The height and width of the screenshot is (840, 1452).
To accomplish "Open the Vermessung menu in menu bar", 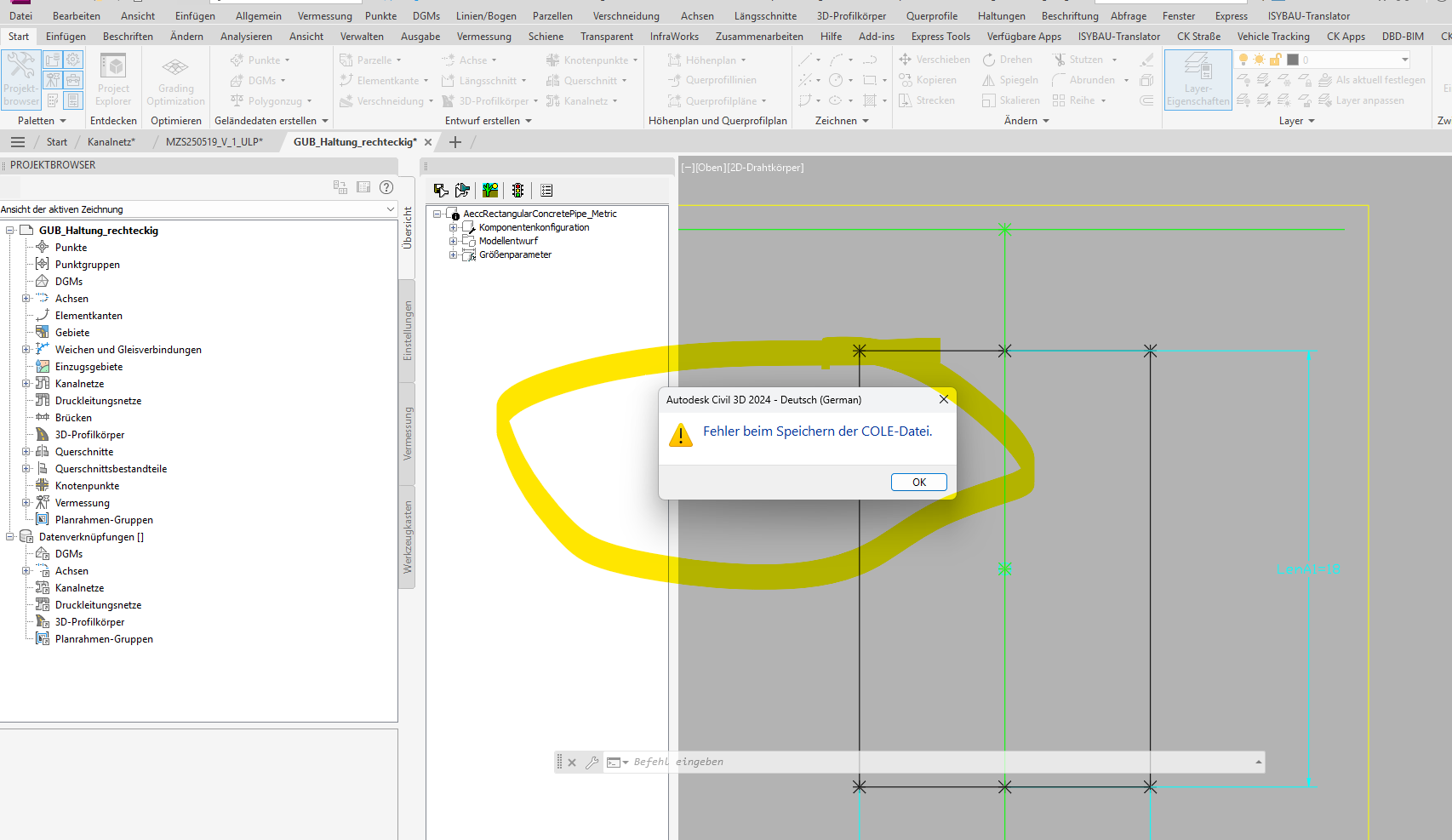I will [x=324, y=16].
